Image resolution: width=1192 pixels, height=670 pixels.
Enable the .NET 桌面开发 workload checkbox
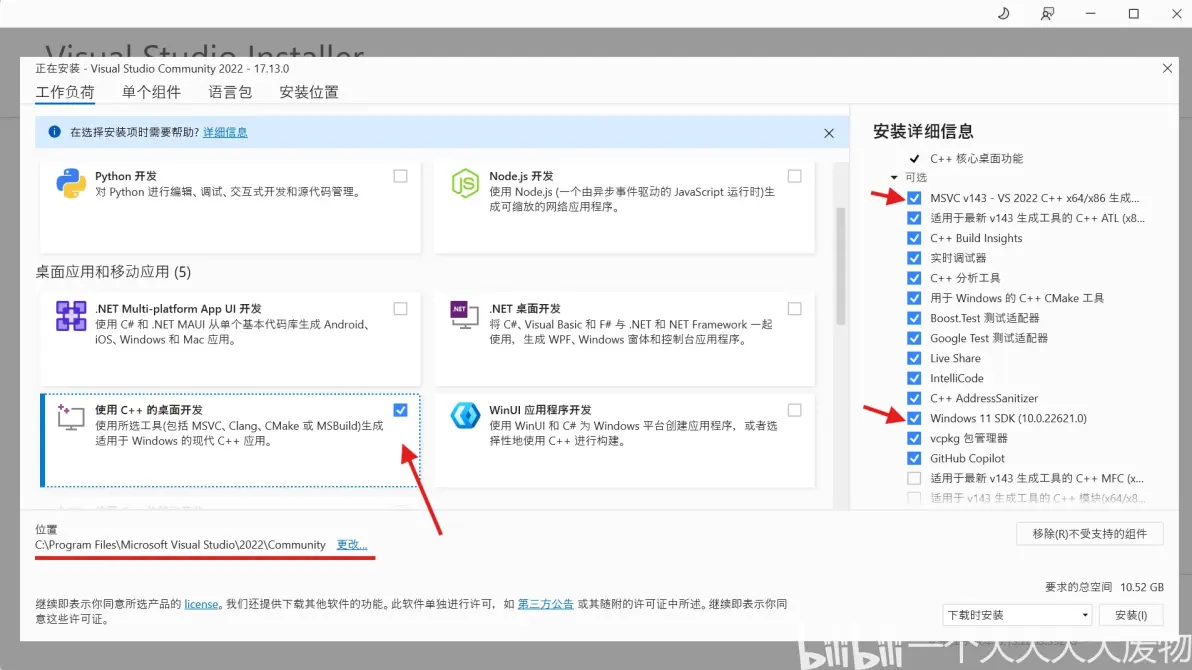794,309
